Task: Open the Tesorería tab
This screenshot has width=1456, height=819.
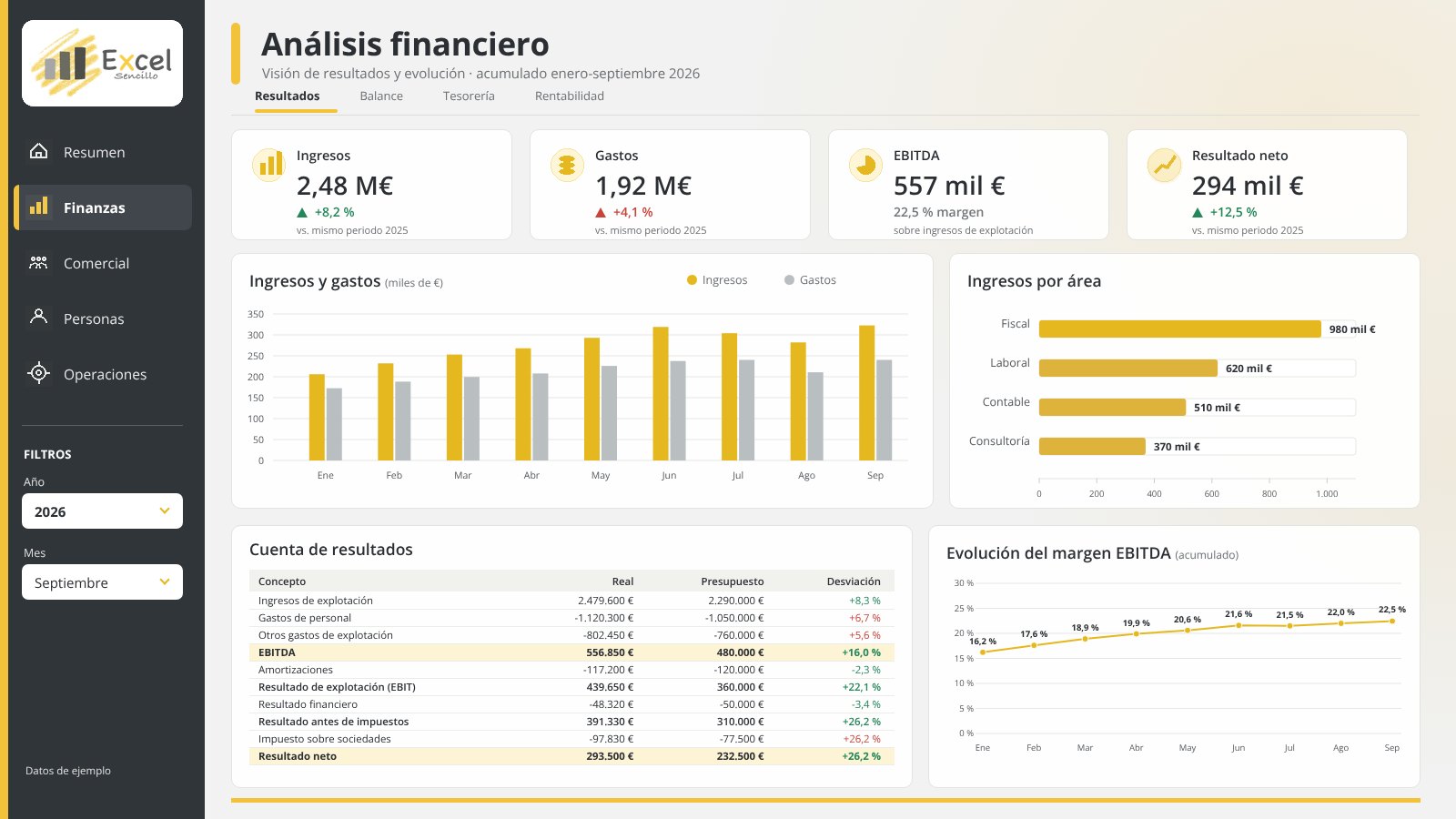Action: point(469,96)
